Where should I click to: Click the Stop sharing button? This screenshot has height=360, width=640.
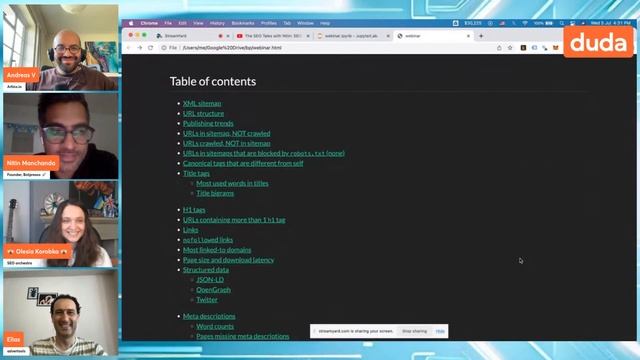coord(414,331)
